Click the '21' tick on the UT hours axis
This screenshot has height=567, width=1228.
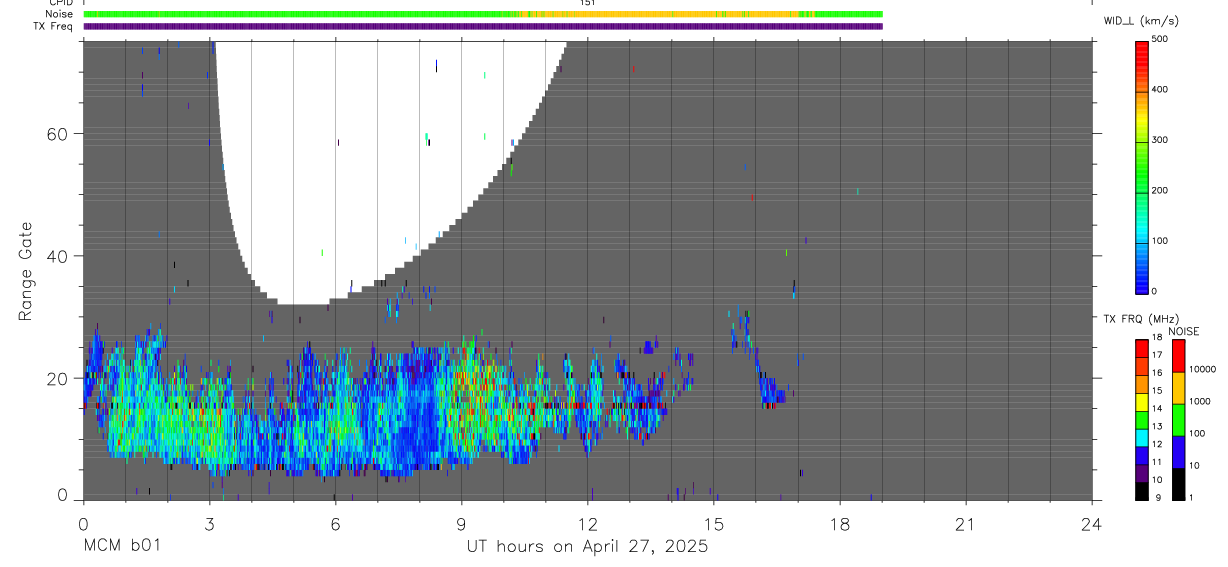point(966,524)
